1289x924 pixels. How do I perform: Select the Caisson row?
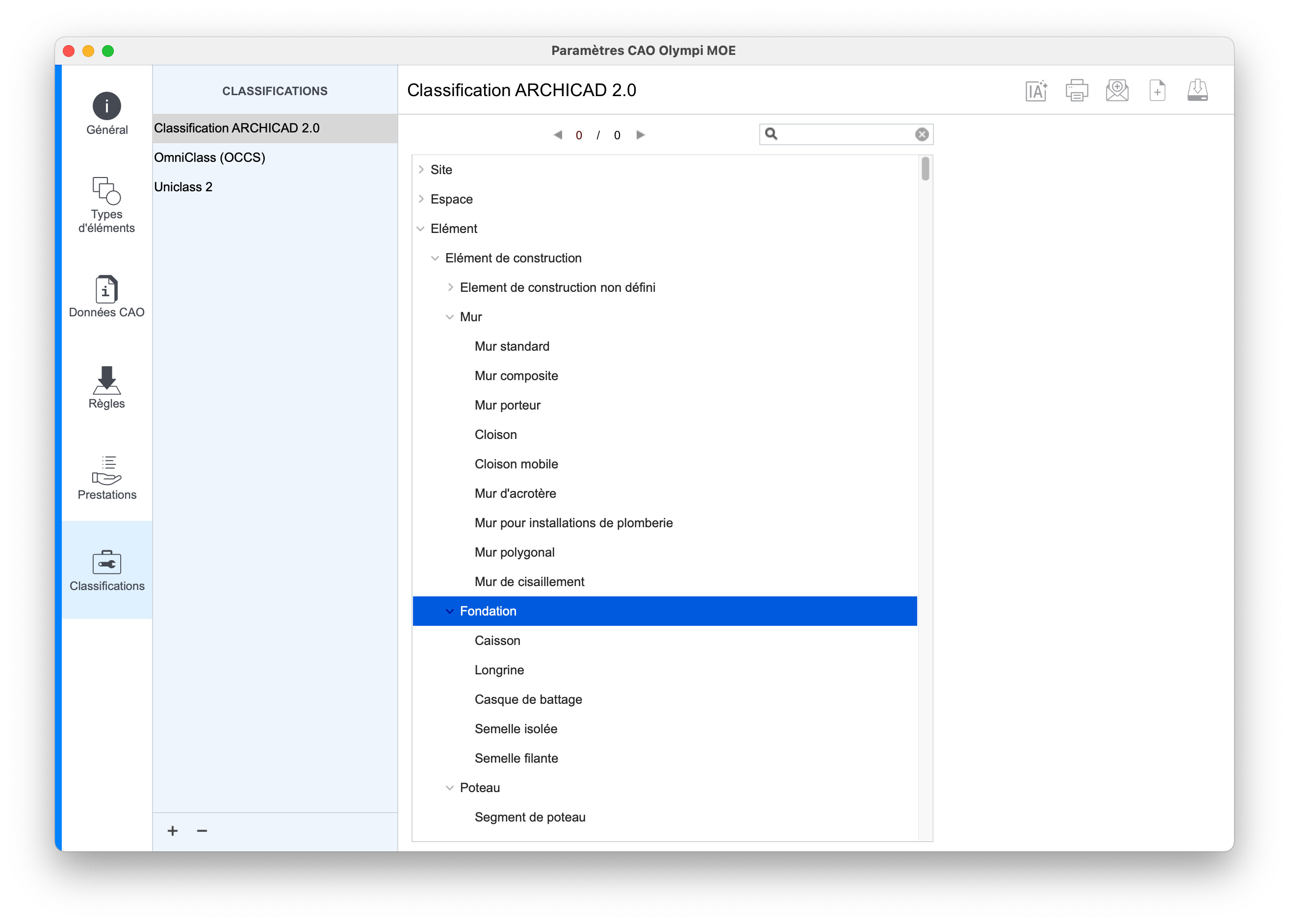click(x=665, y=641)
